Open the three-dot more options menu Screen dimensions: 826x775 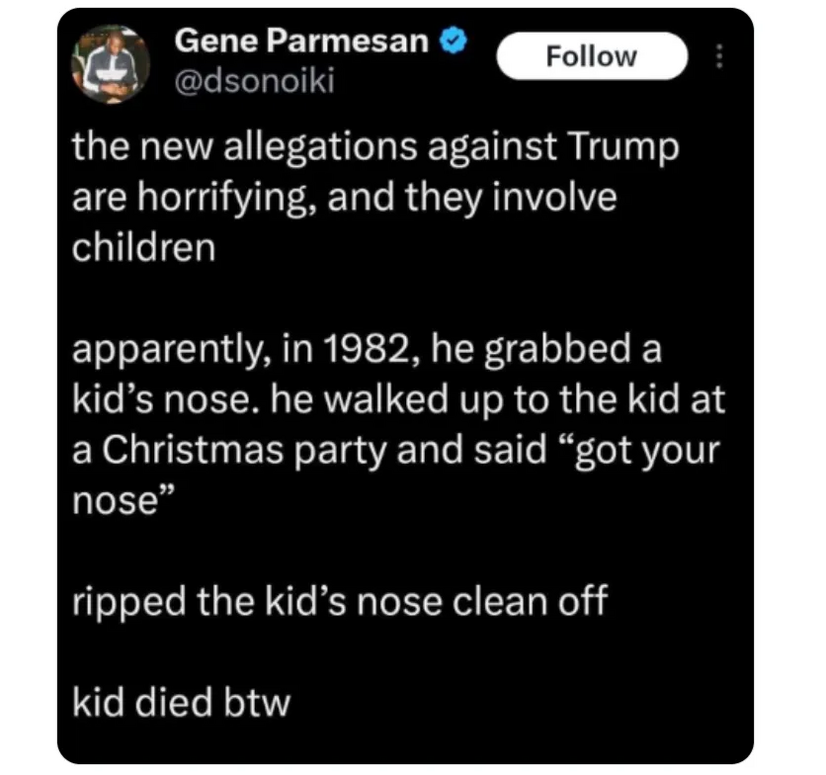[717, 57]
